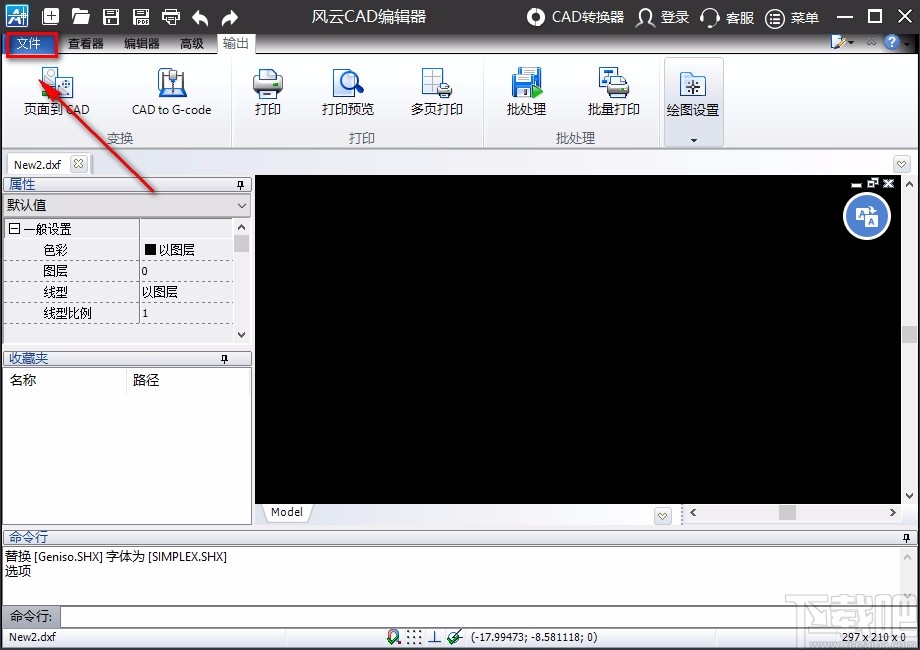This screenshot has width=920, height=650.
Task: Click the blue translate floating button
Action: (867, 216)
